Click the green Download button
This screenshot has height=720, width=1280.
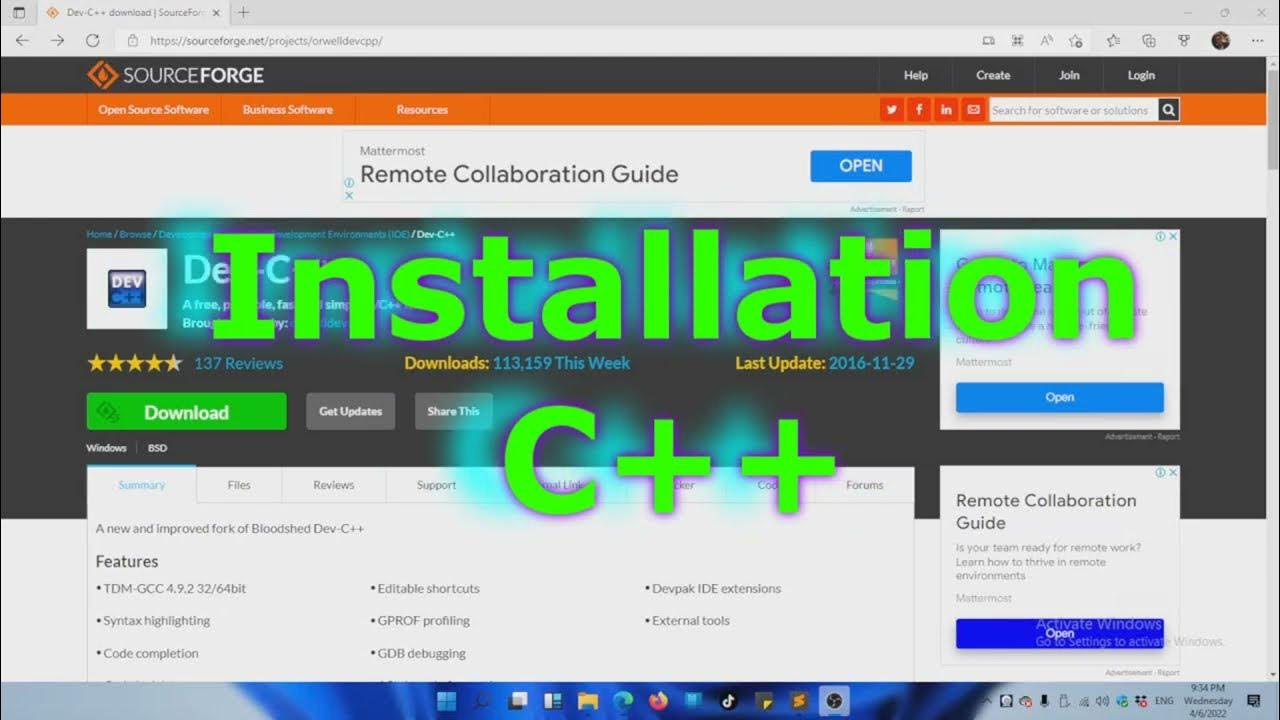tap(187, 412)
